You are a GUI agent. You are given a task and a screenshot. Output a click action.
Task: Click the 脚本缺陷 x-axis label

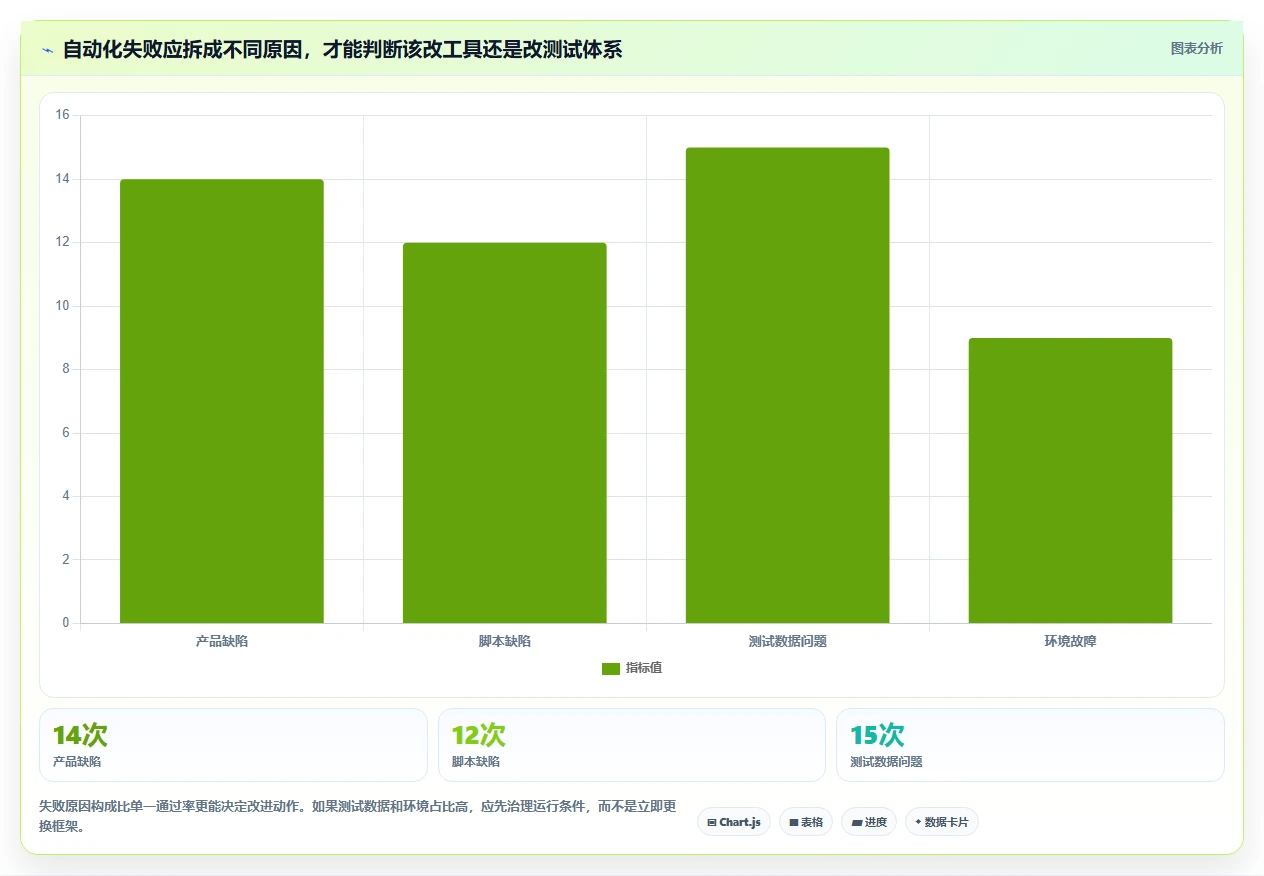pos(505,641)
